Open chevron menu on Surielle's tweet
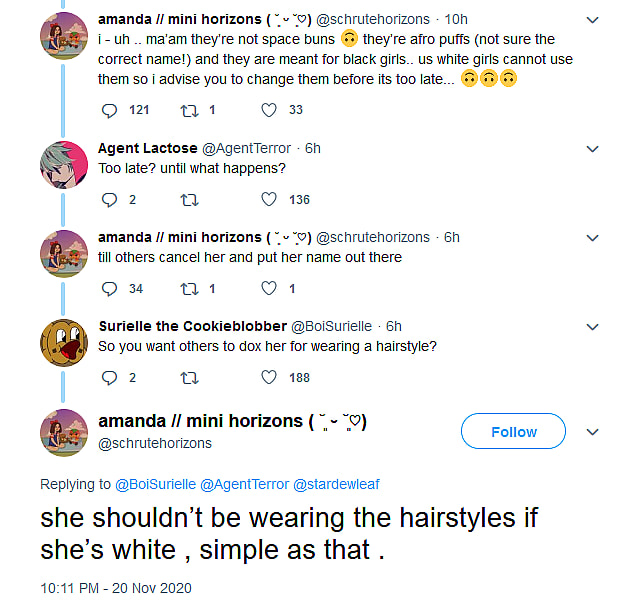Viewport: 640px width, 606px height. pyautogui.click(x=592, y=327)
